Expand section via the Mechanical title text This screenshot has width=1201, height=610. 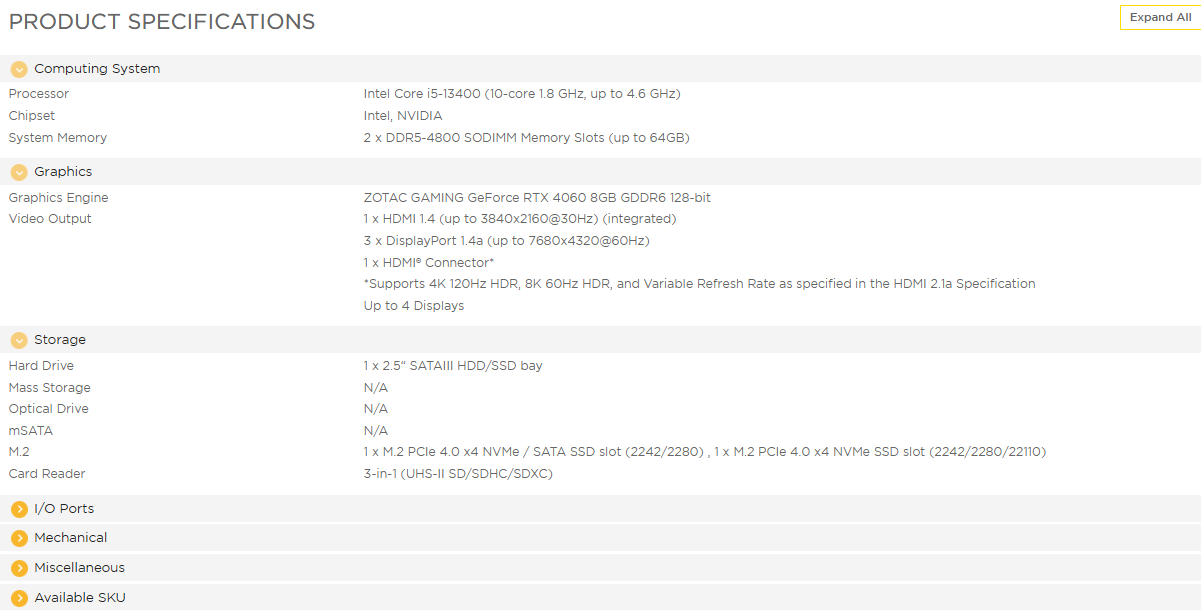click(x=70, y=538)
